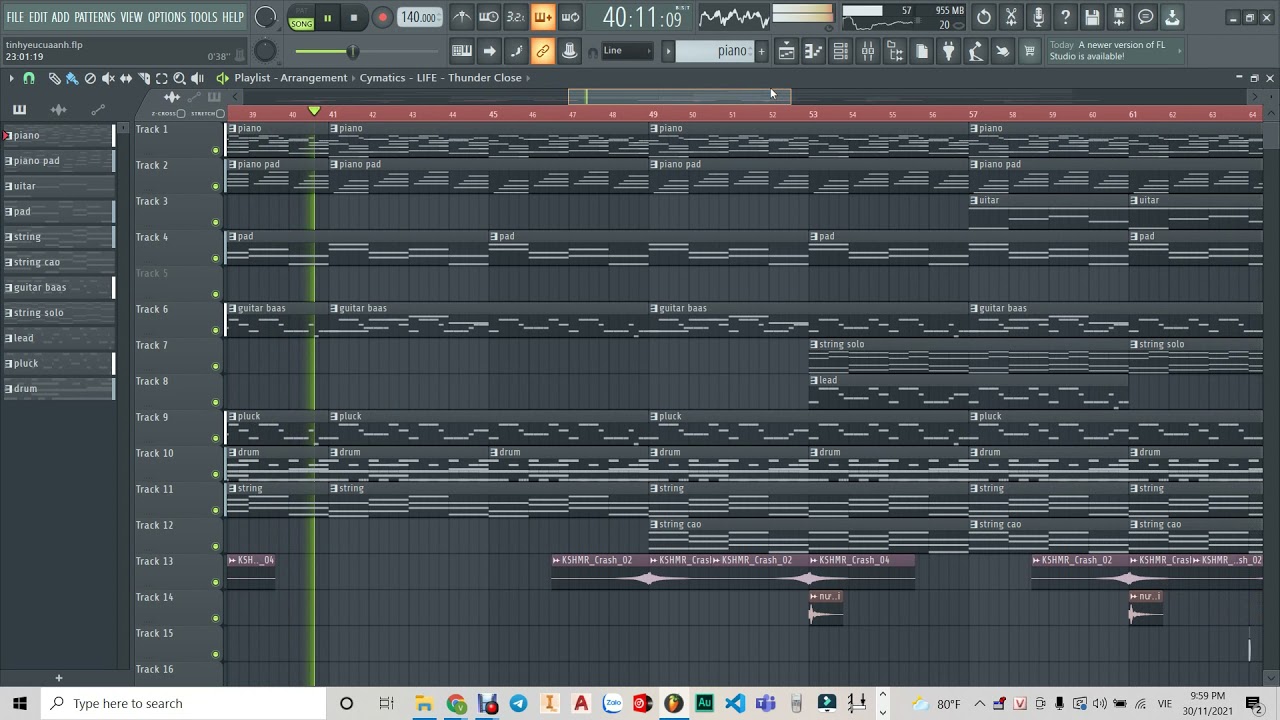Click plus button next to piano pattern
Viewport: 1280px width, 720px height.
(x=761, y=51)
